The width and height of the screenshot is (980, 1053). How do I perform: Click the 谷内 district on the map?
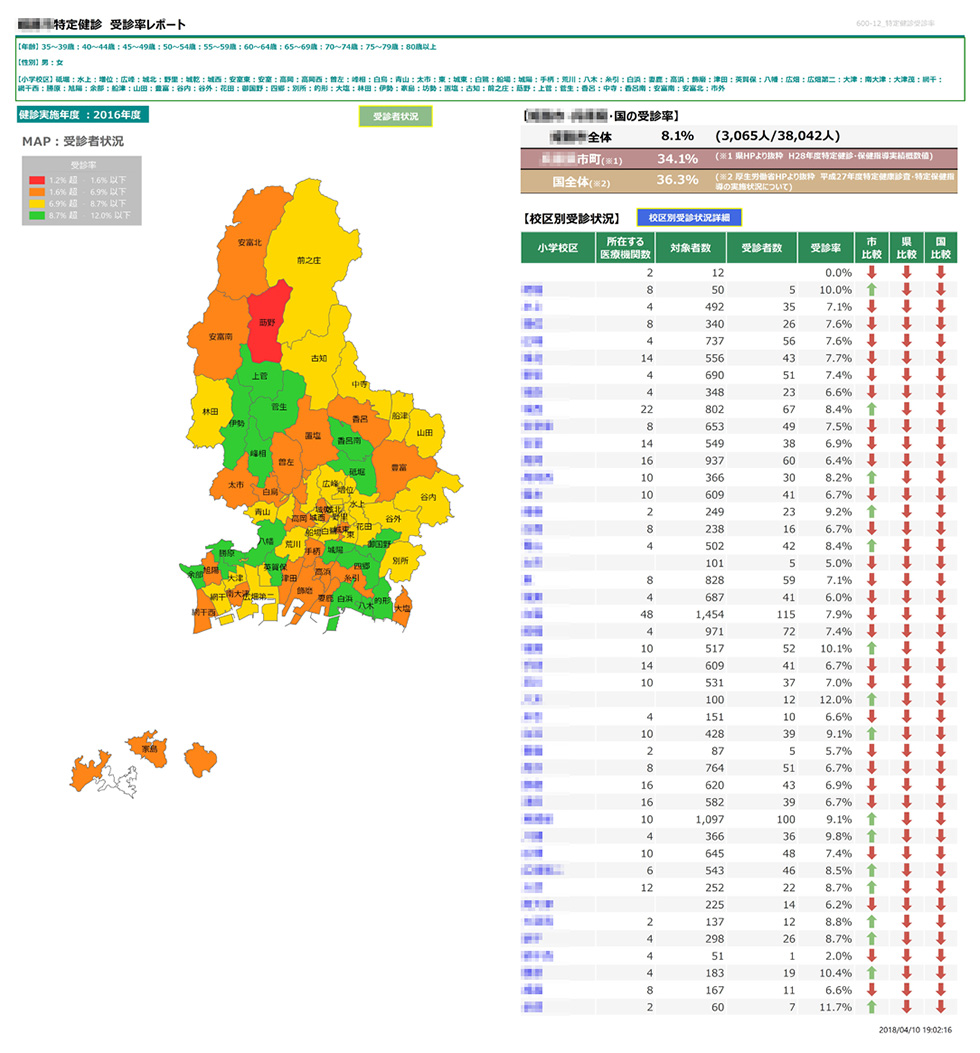[x=427, y=498]
